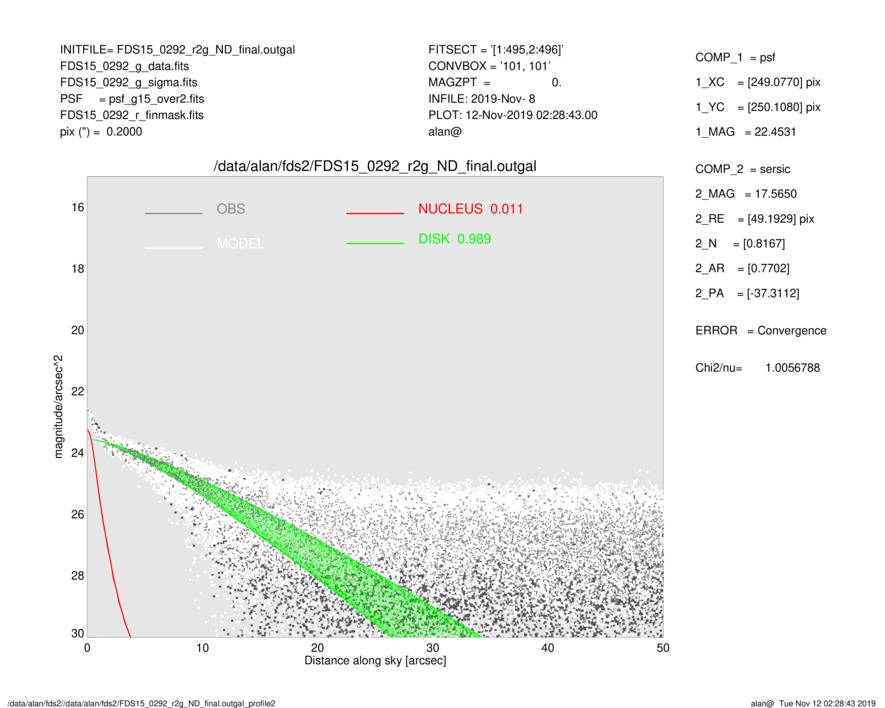Click the 2_MAG = 17.5650 value
885x708 pixels.
coord(746,194)
